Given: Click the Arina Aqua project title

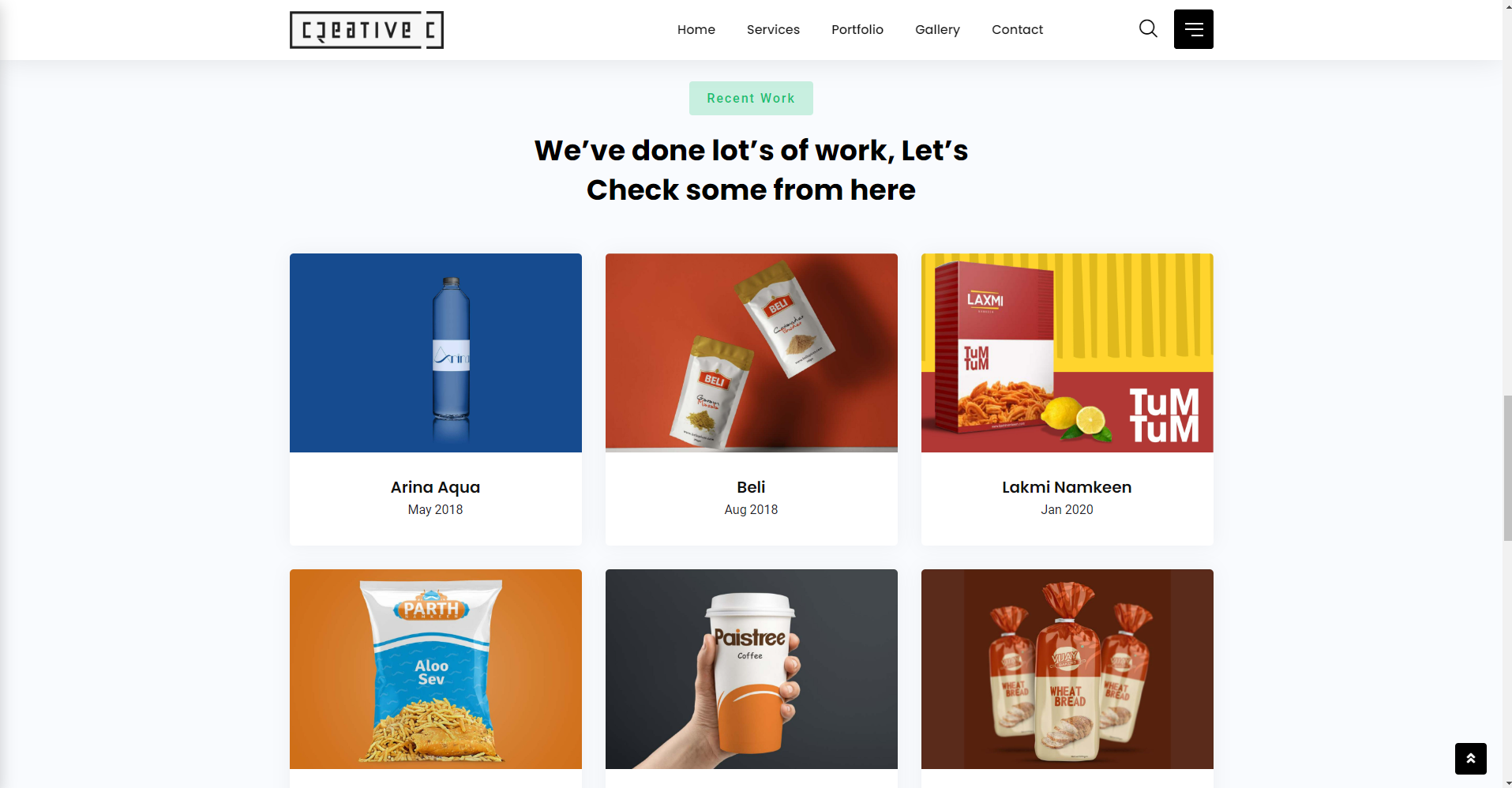Looking at the screenshot, I should click(x=435, y=487).
